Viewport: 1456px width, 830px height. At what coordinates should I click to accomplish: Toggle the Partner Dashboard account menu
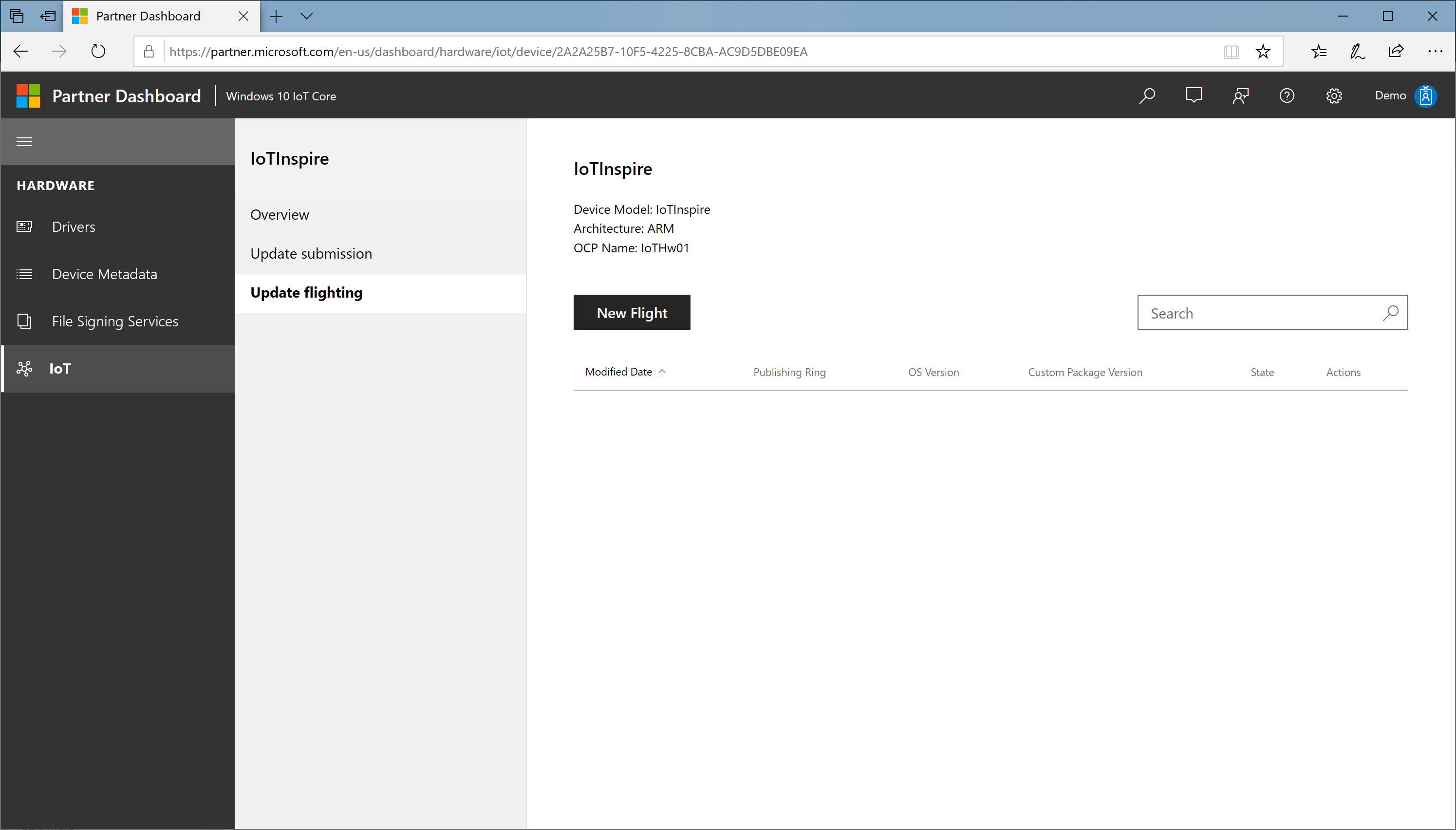1425,95
